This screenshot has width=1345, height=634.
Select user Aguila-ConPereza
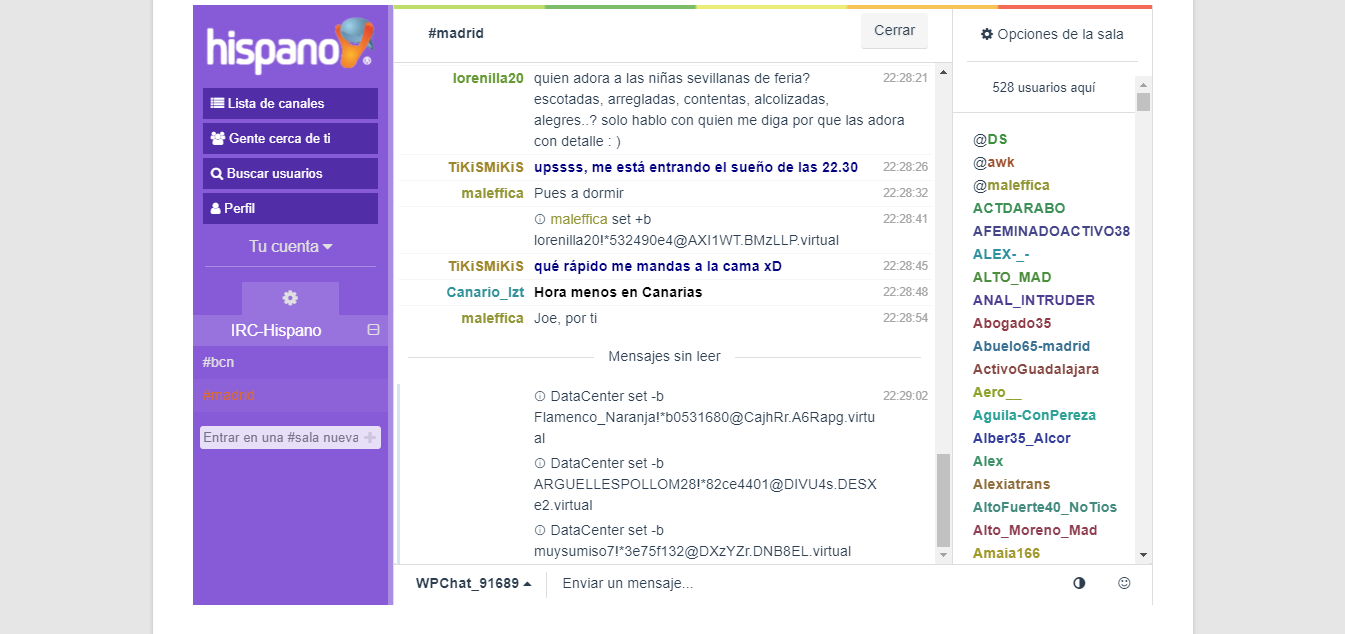[x=1034, y=415]
